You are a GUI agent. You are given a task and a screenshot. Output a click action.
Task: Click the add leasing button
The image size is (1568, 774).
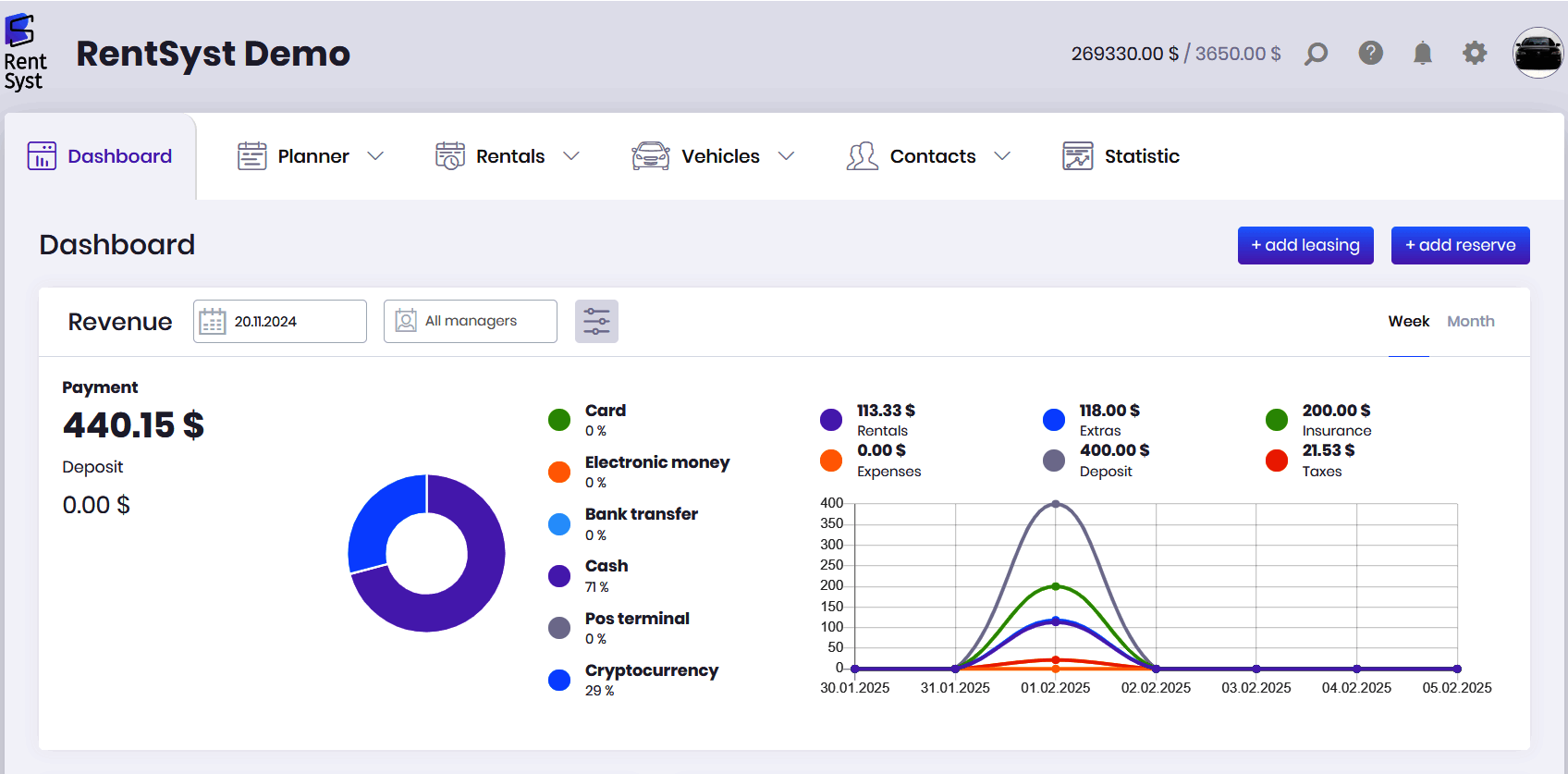click(x=1305, y=245)
